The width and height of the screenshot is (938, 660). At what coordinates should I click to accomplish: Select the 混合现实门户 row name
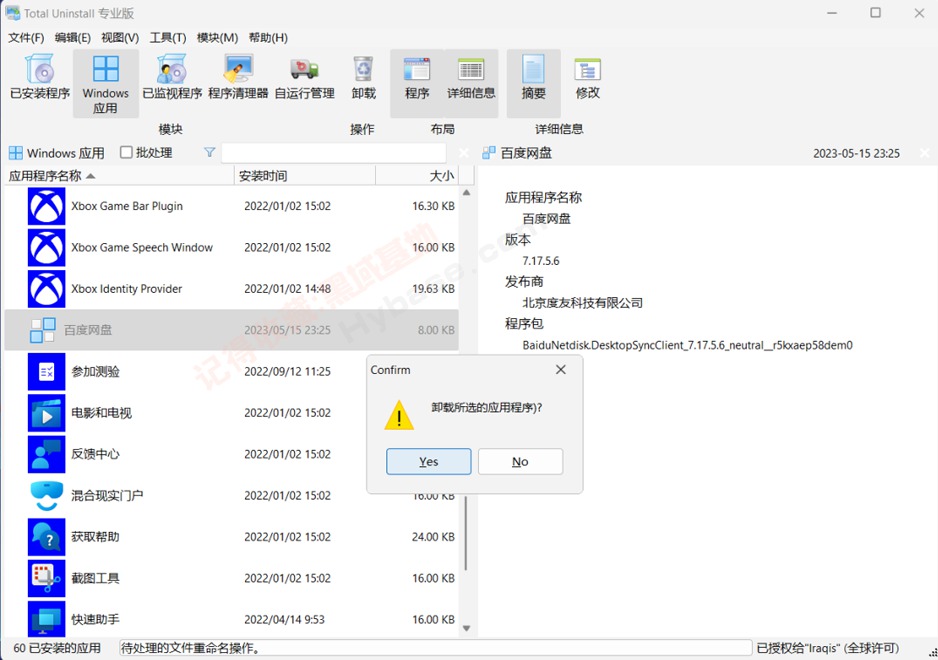click(x=107, y=495)
